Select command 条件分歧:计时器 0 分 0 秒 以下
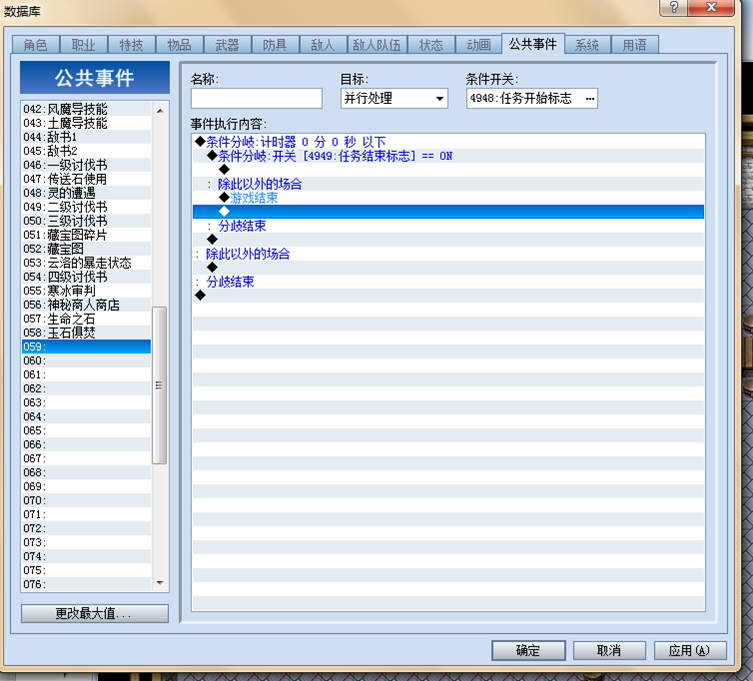753x681 pixels. tap(449, 142)
